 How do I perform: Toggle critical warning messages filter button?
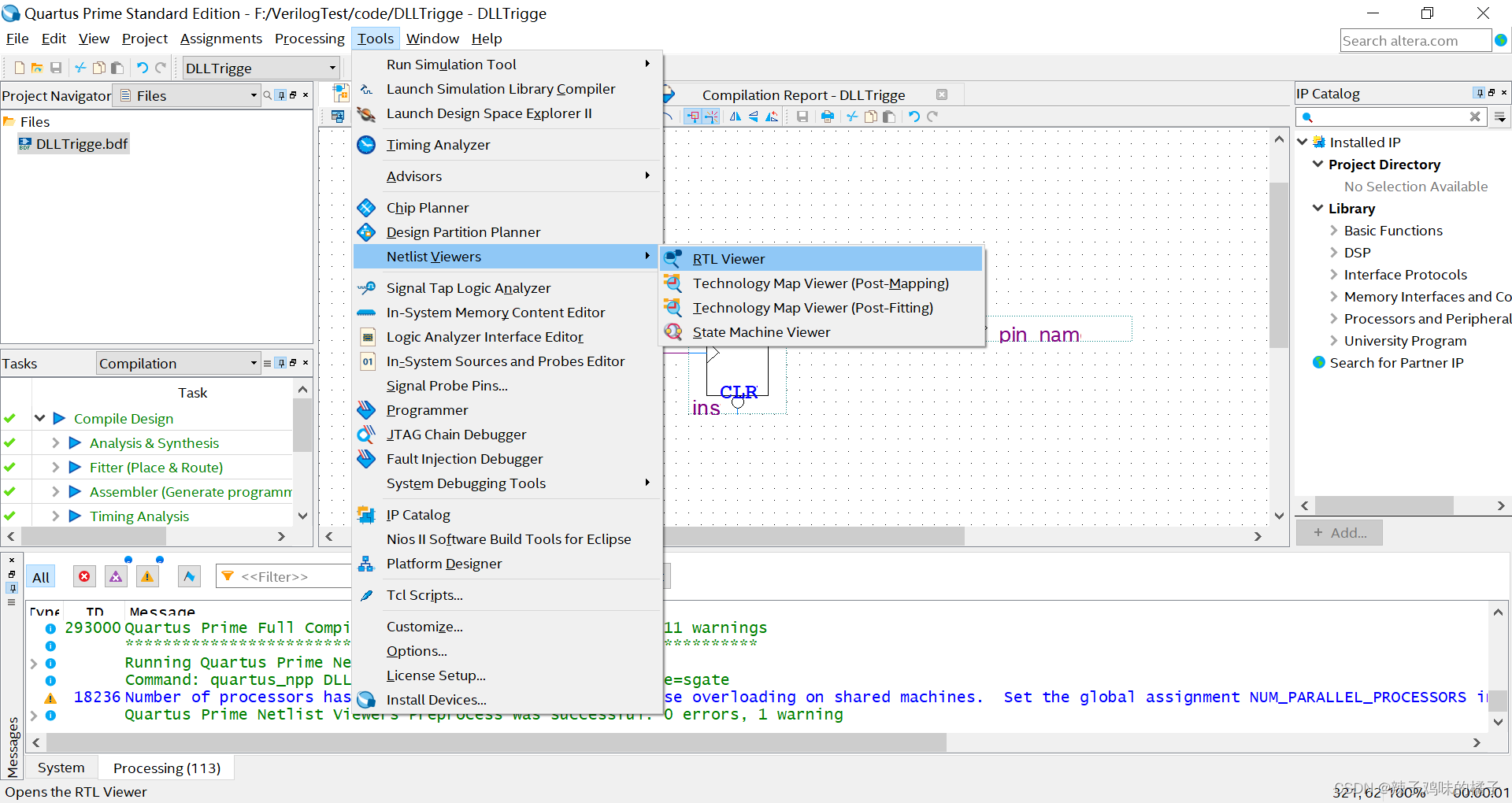click(116, 576)
